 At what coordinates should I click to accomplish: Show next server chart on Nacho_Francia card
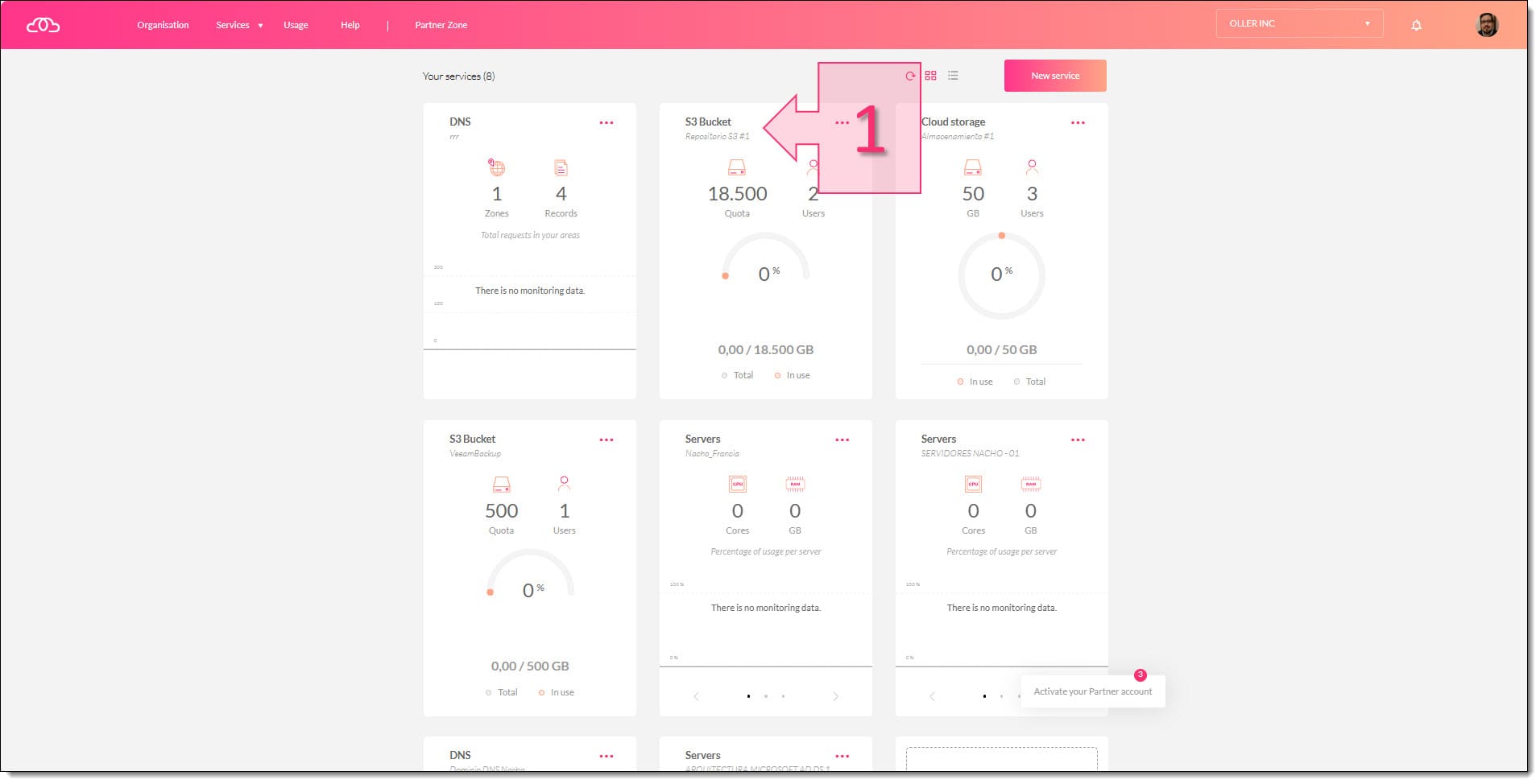pos(835,697)
